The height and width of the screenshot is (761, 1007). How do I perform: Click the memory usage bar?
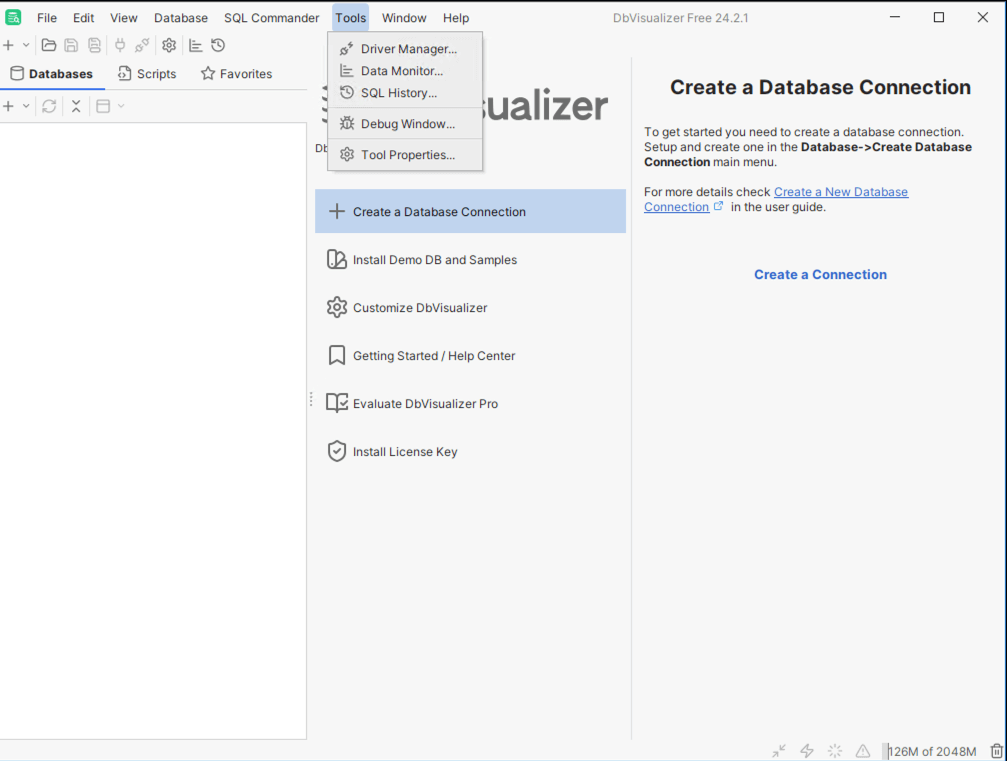[x=932, y=751]
